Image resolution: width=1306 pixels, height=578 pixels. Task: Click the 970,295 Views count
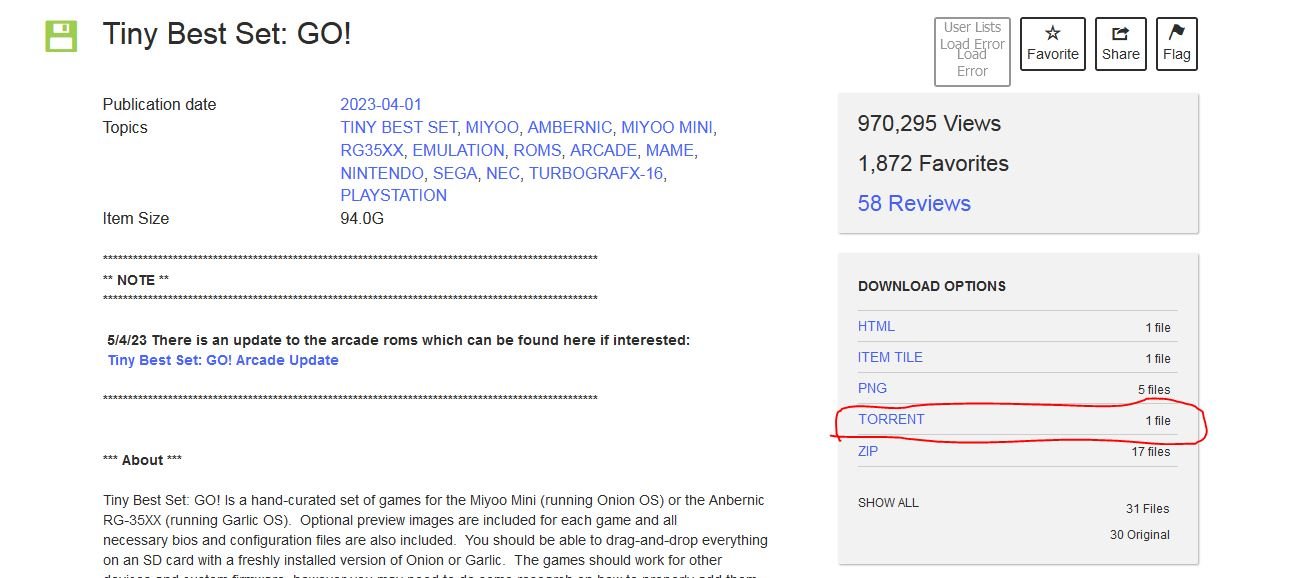point(929,123)
